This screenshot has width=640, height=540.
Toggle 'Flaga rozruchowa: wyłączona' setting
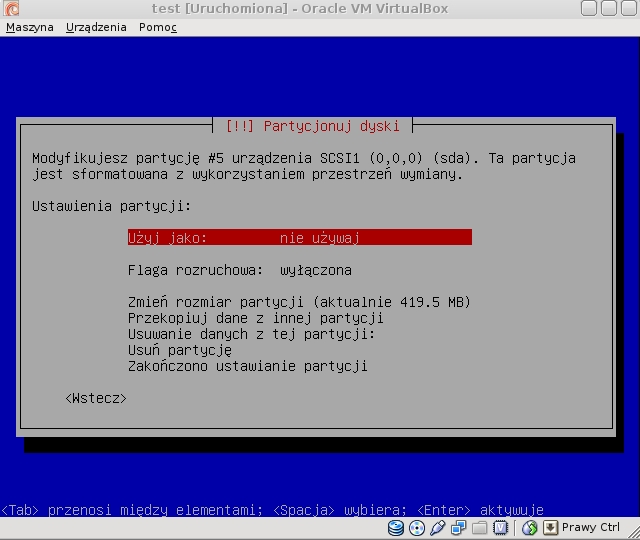coord(239,270)
